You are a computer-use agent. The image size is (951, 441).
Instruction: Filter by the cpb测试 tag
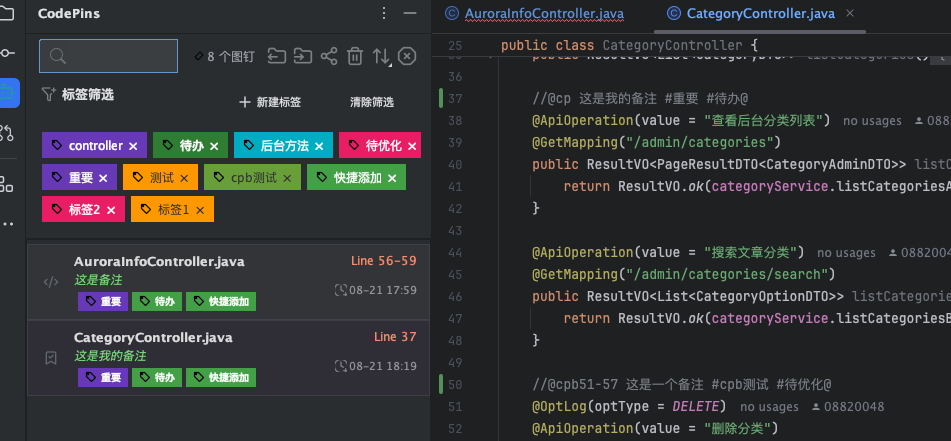[x=252, y=177]
